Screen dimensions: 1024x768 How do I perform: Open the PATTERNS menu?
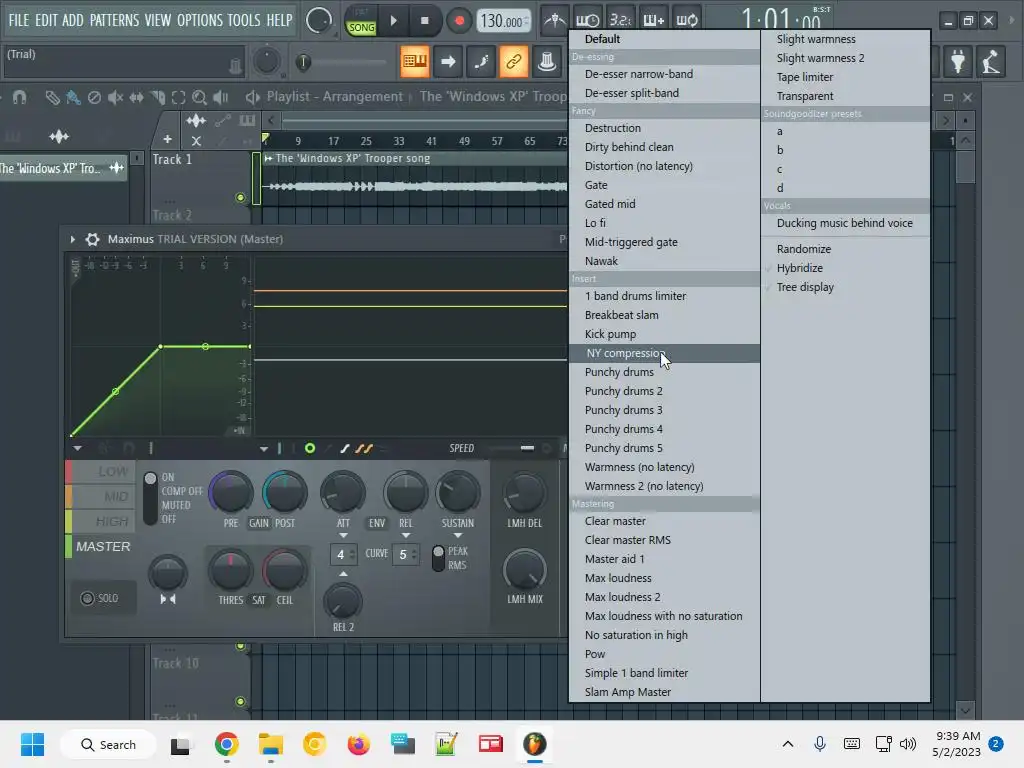point(114,20)
